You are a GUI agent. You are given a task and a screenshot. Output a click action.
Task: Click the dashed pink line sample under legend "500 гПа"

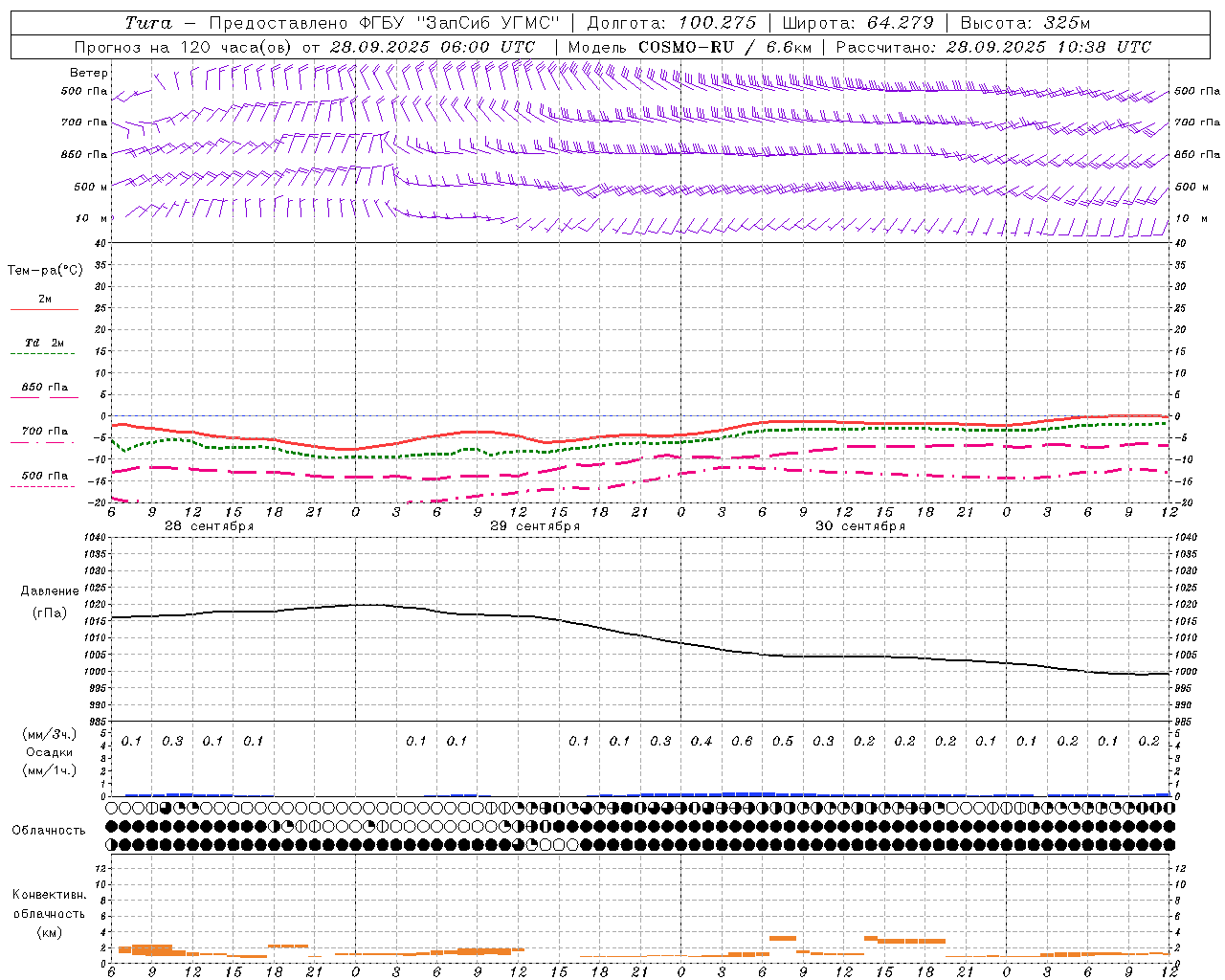click(44, 487)
